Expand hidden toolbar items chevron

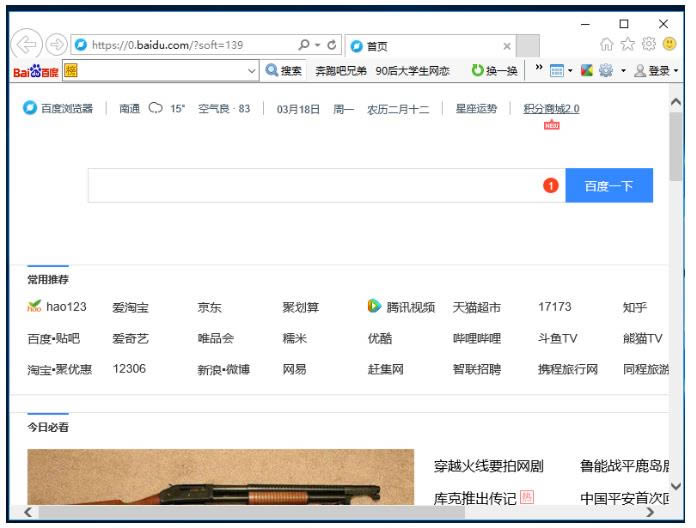(x=539, y=70)
